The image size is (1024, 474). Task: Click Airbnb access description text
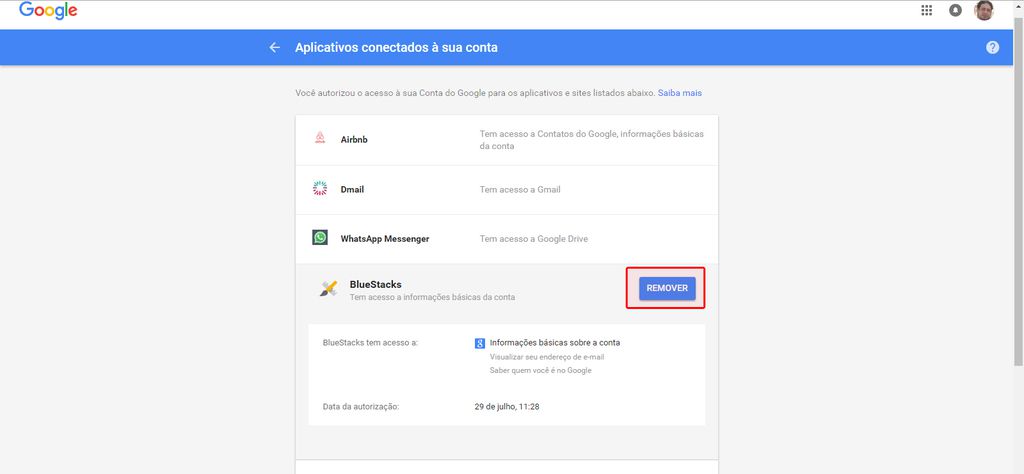[x=592, y=140]
